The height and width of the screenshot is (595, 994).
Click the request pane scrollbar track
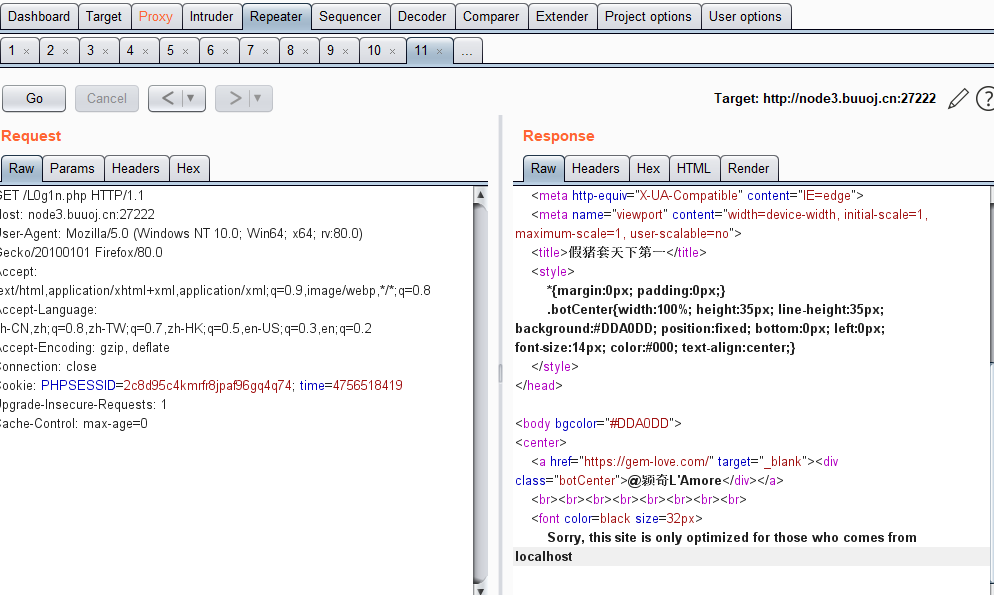point(481,393)
